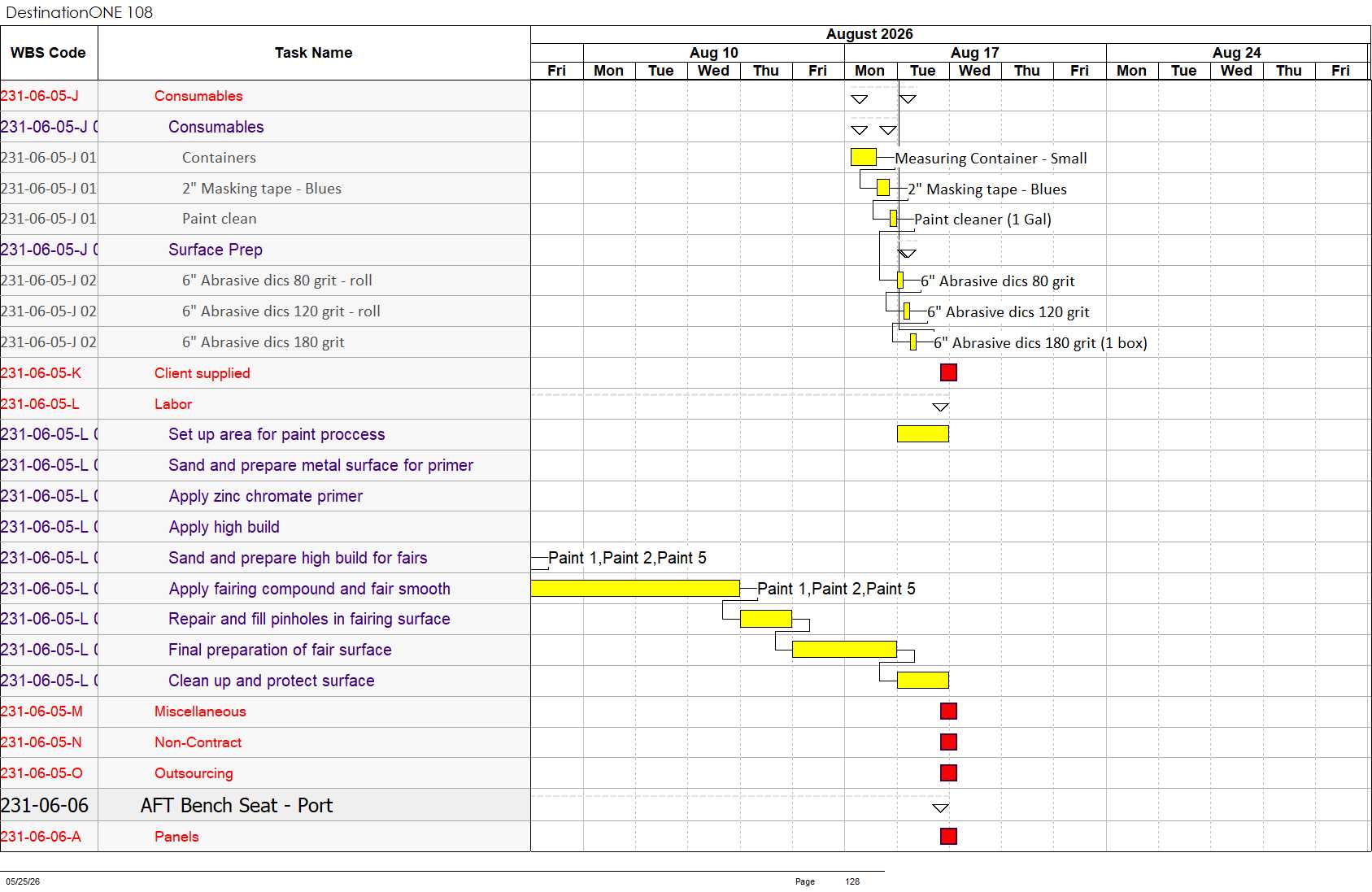Click 6" Abrasive dics 180 grit (1 box) label
The width and height of the screenshot is (1372, 892).
point(1040,343)
